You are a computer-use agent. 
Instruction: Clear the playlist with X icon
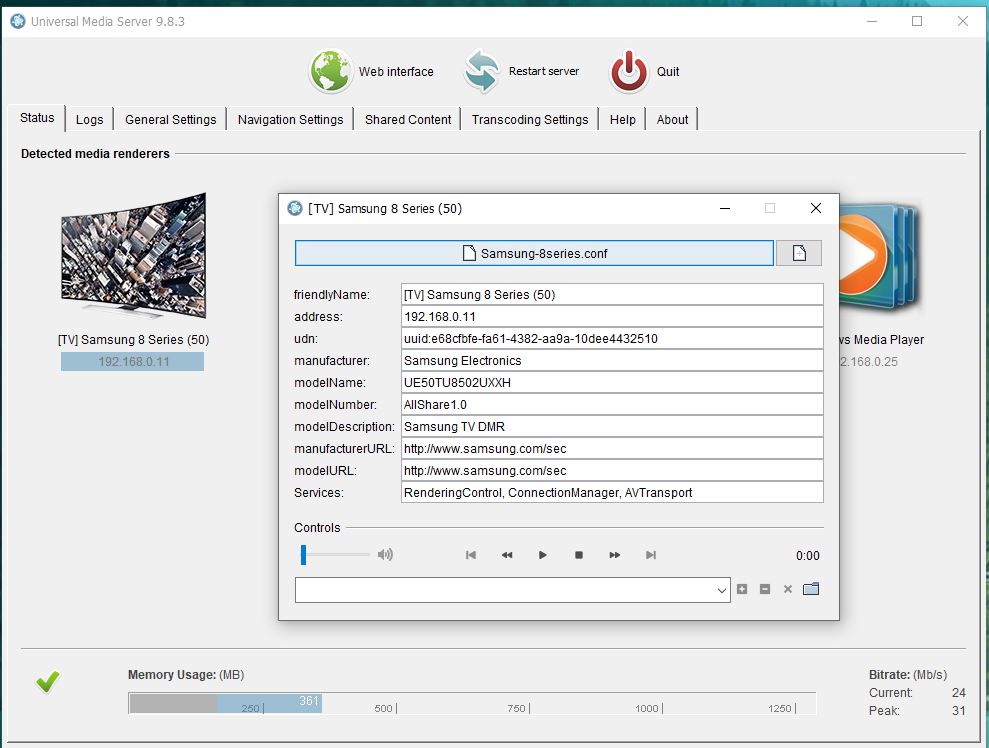click(788, 589)
